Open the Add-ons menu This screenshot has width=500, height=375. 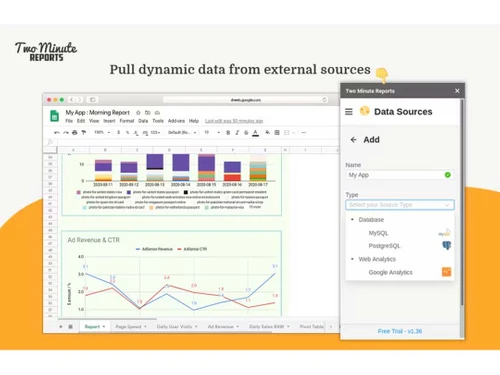point(176,121)
